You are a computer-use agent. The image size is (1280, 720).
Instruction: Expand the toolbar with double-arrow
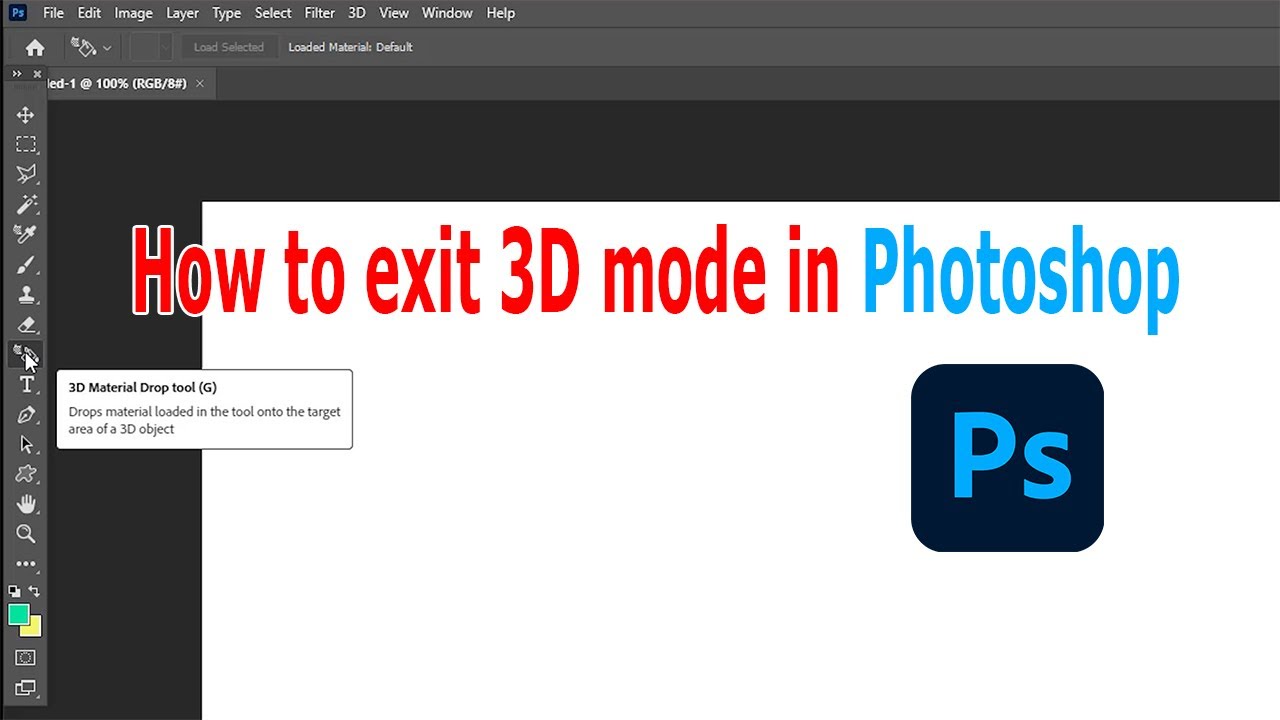click(16, 74)
